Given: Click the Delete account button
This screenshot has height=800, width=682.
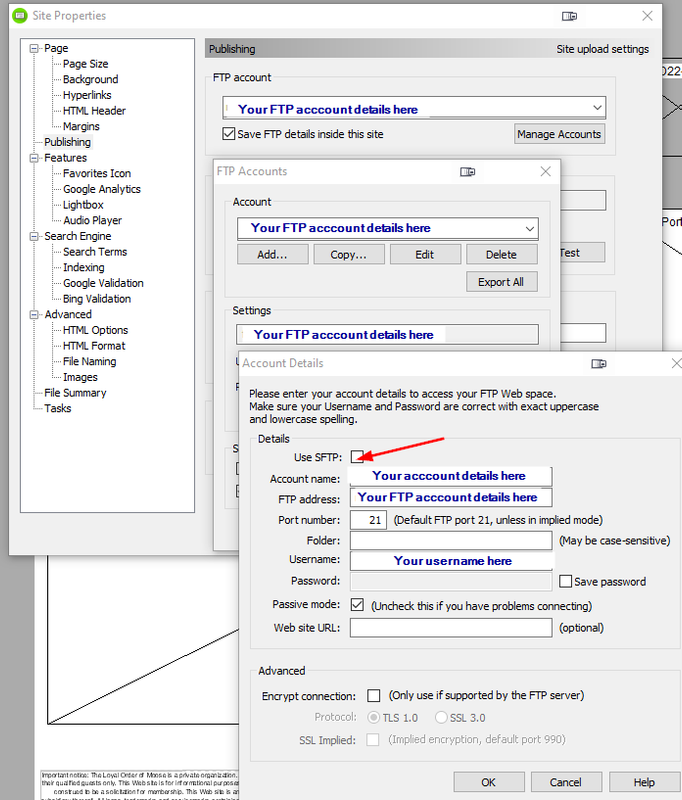Looking at the screenshot, I should click(x=501, y=254).
